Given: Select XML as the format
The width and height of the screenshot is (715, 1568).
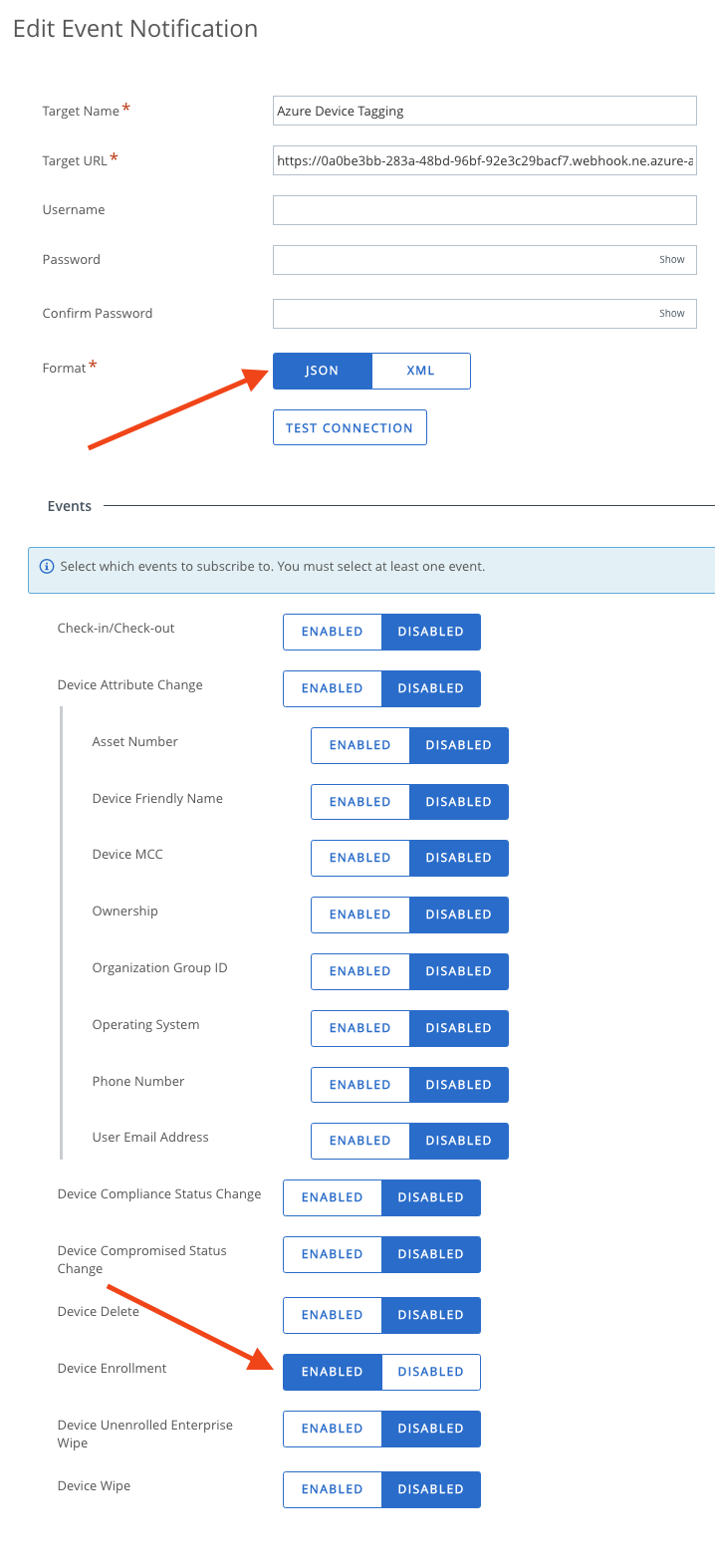Looking at the screenshot, I should point(420,371).
